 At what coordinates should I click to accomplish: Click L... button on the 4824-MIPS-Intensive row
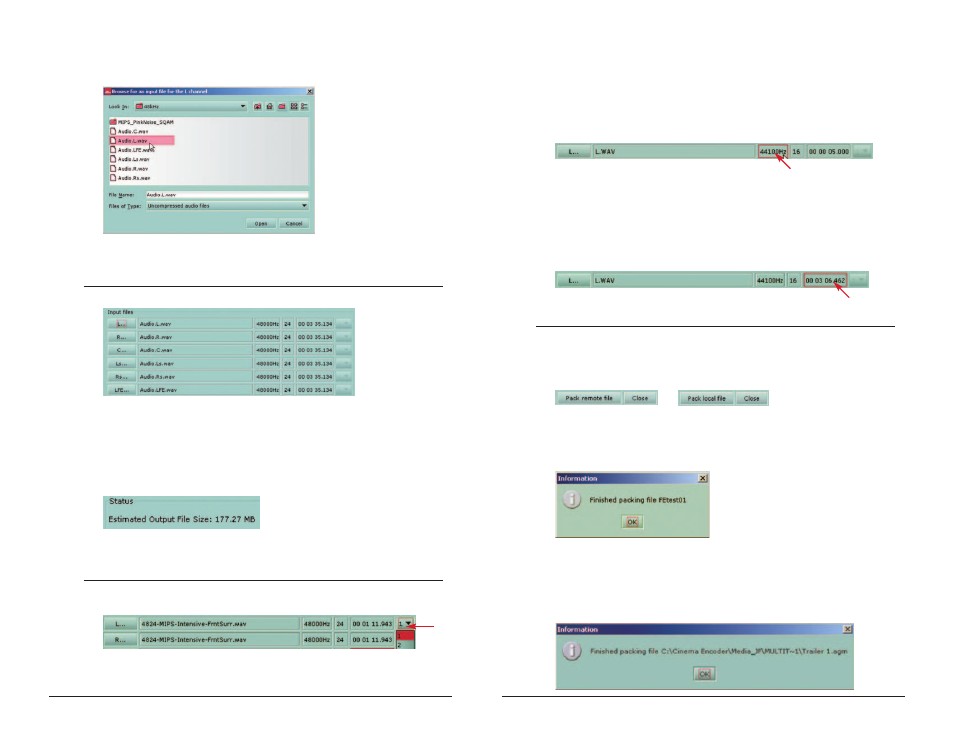point(120,624)
